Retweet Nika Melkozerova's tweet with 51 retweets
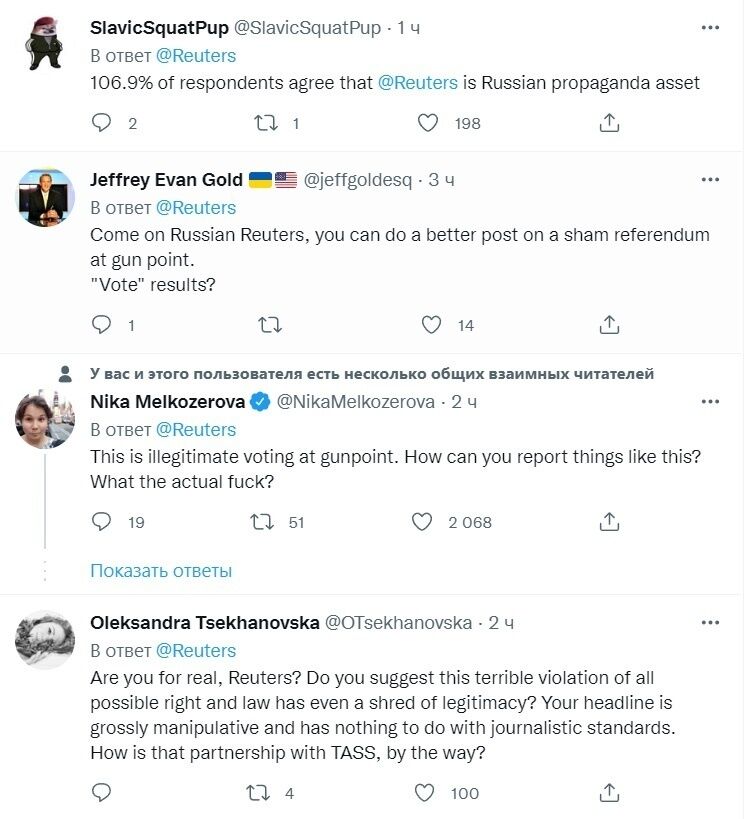745x819 pixels. pyautogui.click(x=267, y=522)
